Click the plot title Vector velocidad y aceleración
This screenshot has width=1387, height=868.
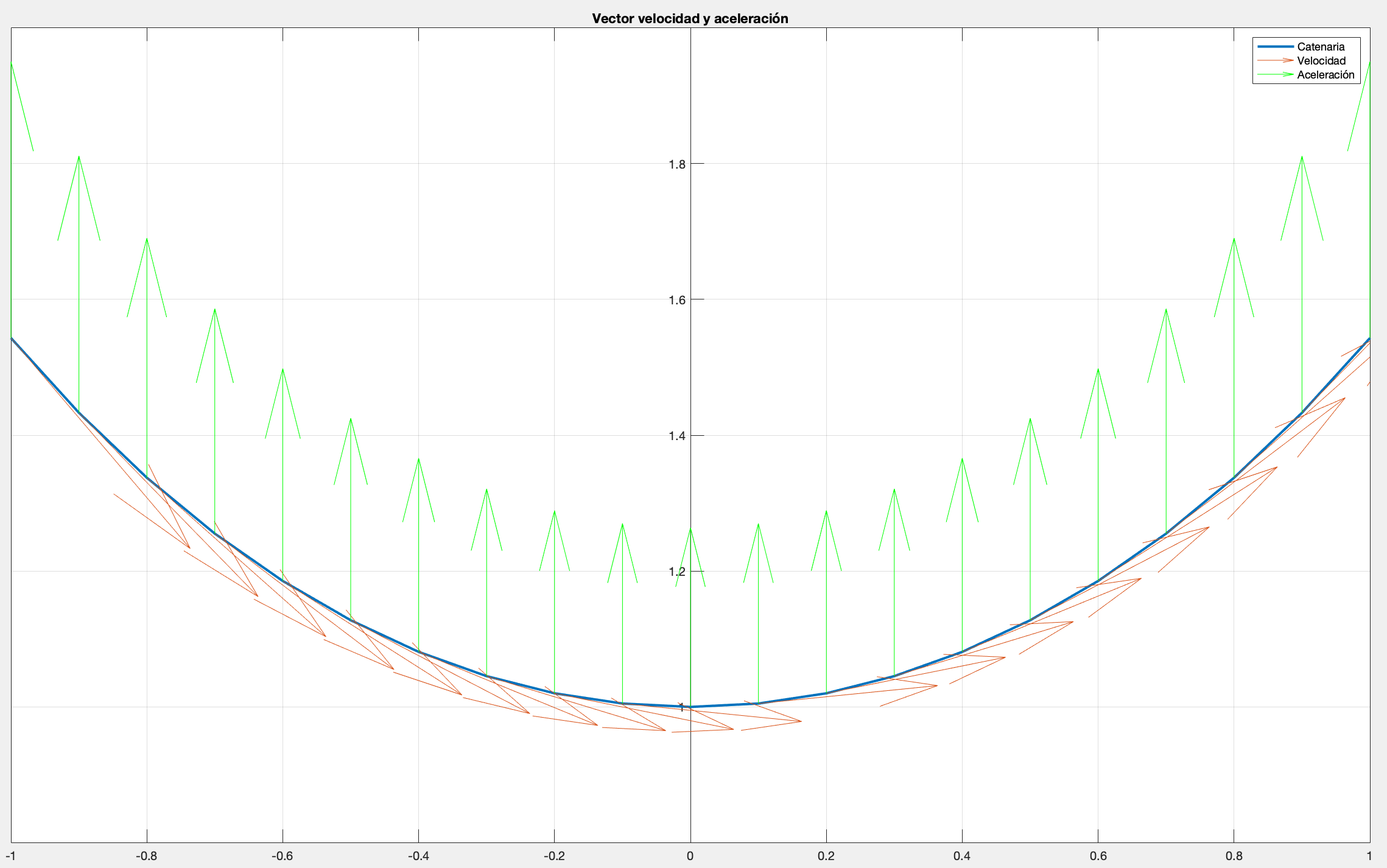[x=690, y=19]
